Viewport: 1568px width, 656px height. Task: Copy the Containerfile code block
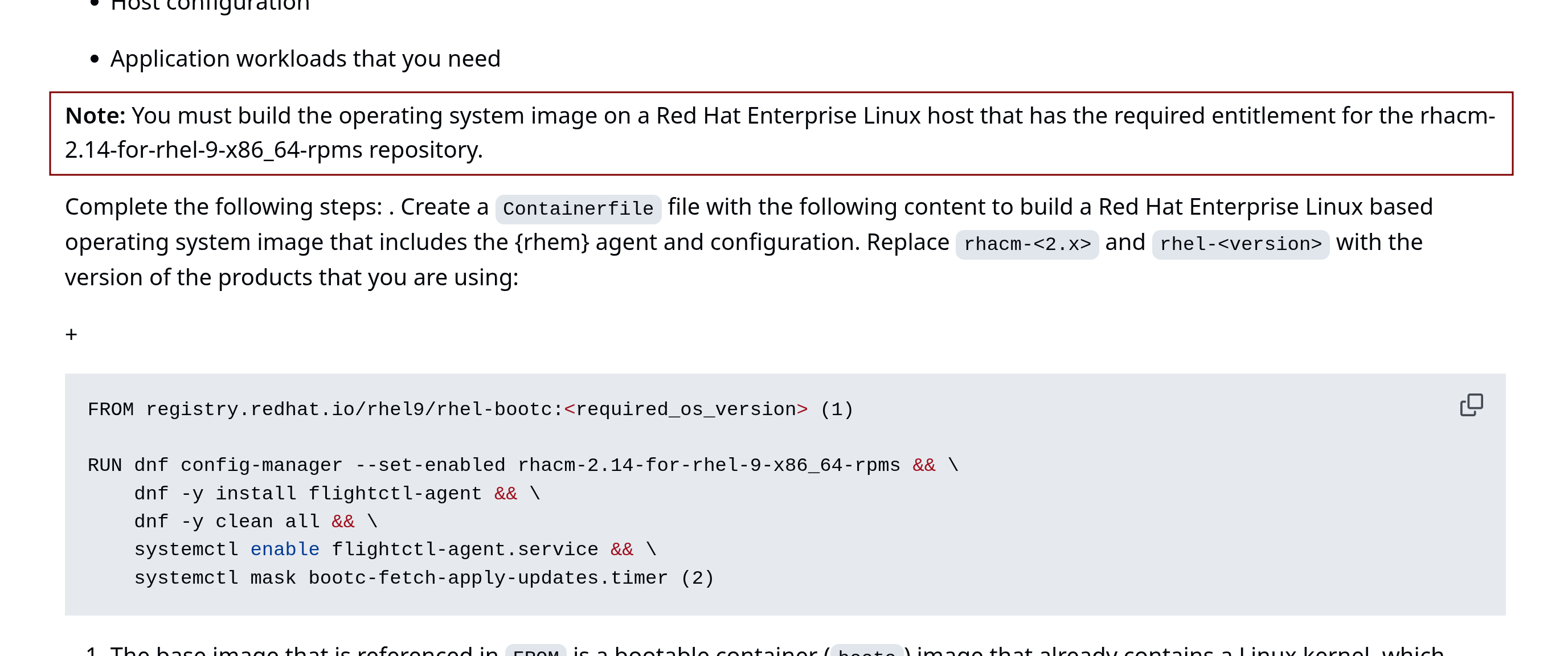1471,405
